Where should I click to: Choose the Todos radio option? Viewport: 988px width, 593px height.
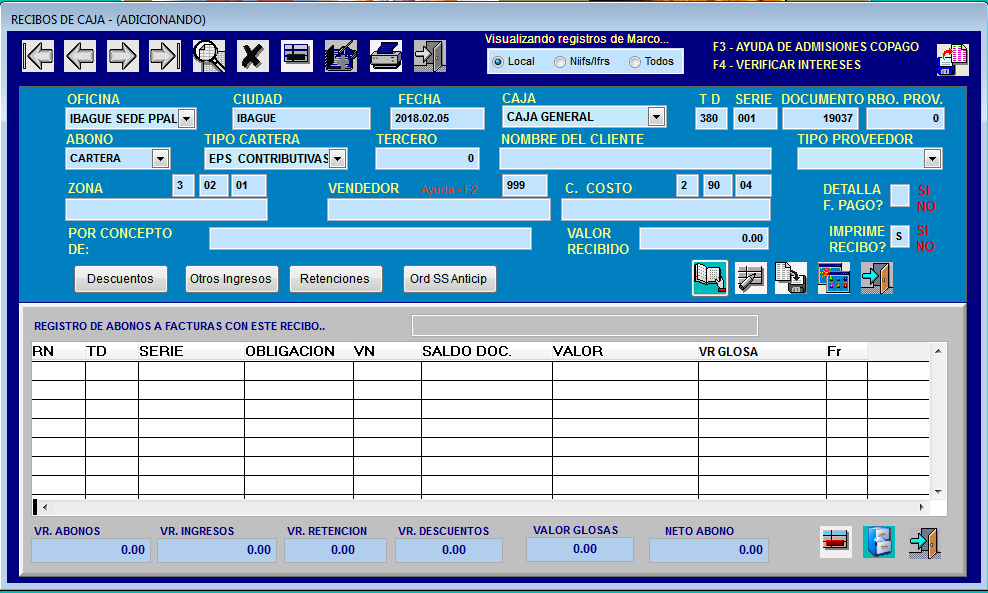635,62
